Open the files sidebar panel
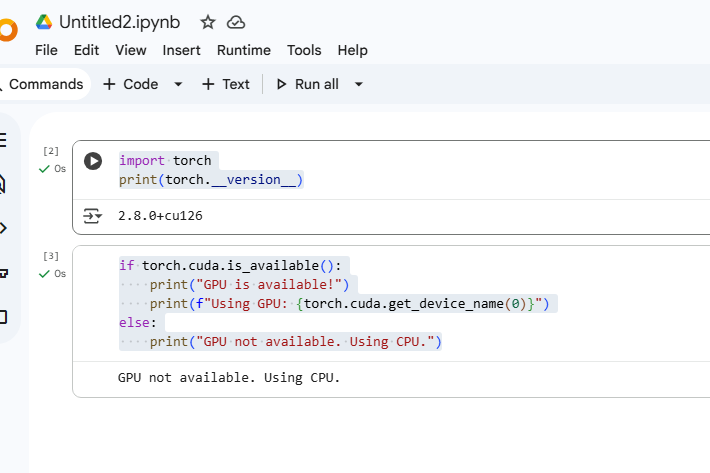 click(x=3, y=317)
